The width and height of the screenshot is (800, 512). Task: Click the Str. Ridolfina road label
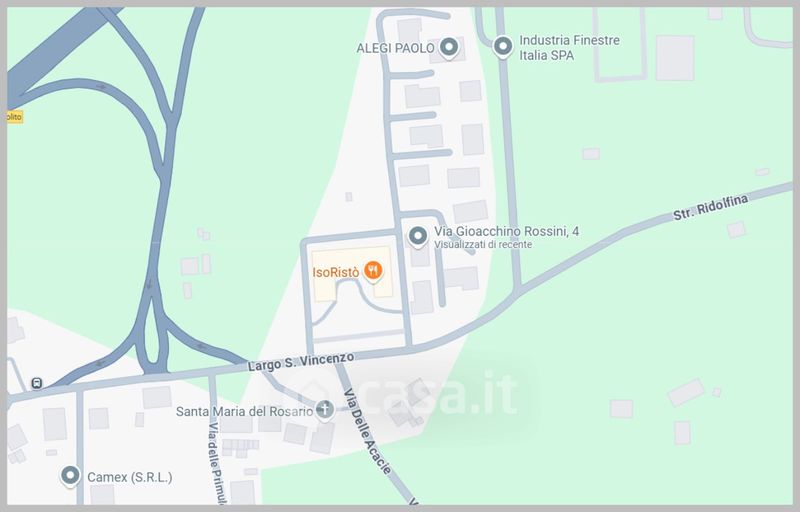point(711,207)
